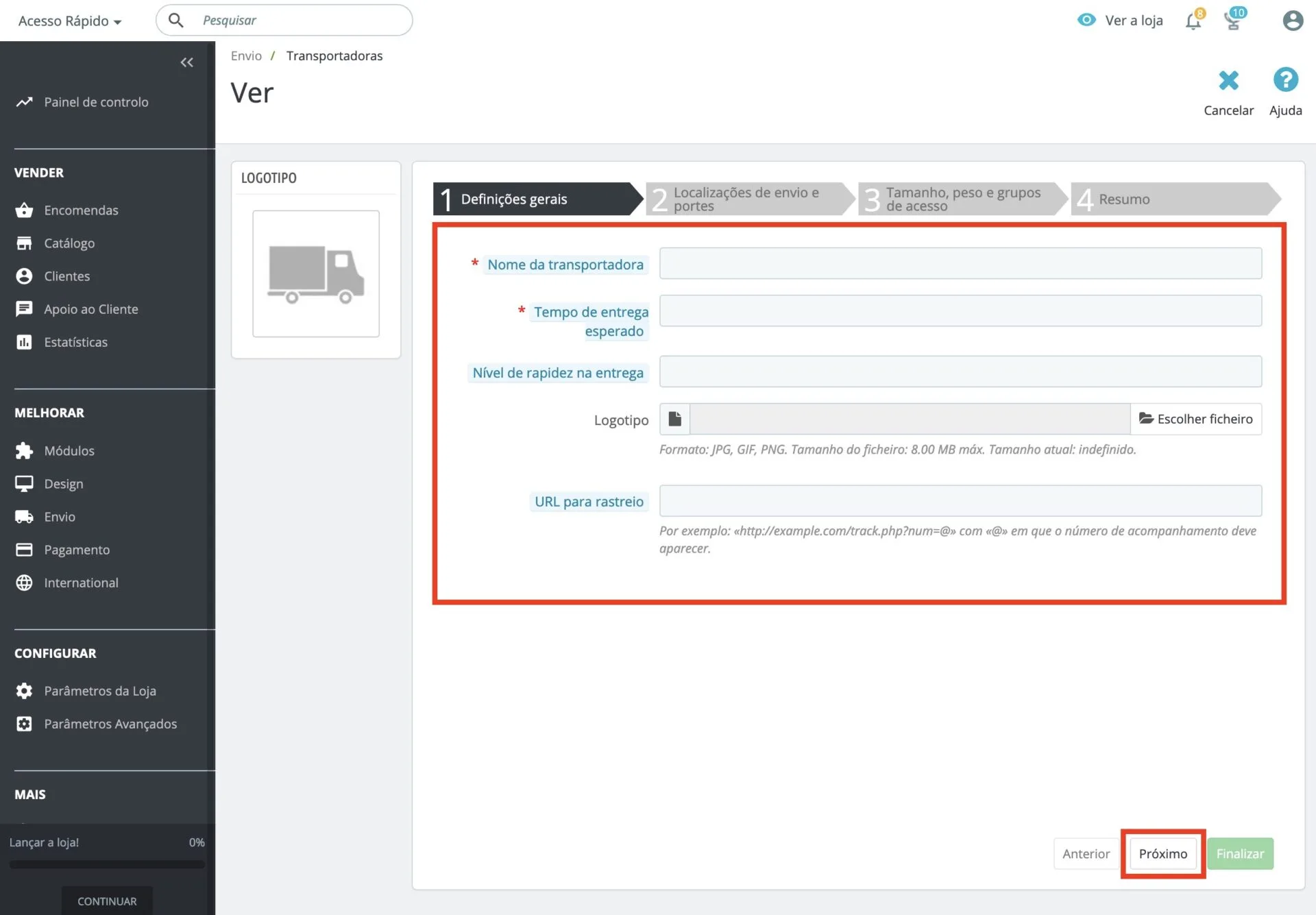
Task: Click the user profile avatar icon
Action: 1293,21
